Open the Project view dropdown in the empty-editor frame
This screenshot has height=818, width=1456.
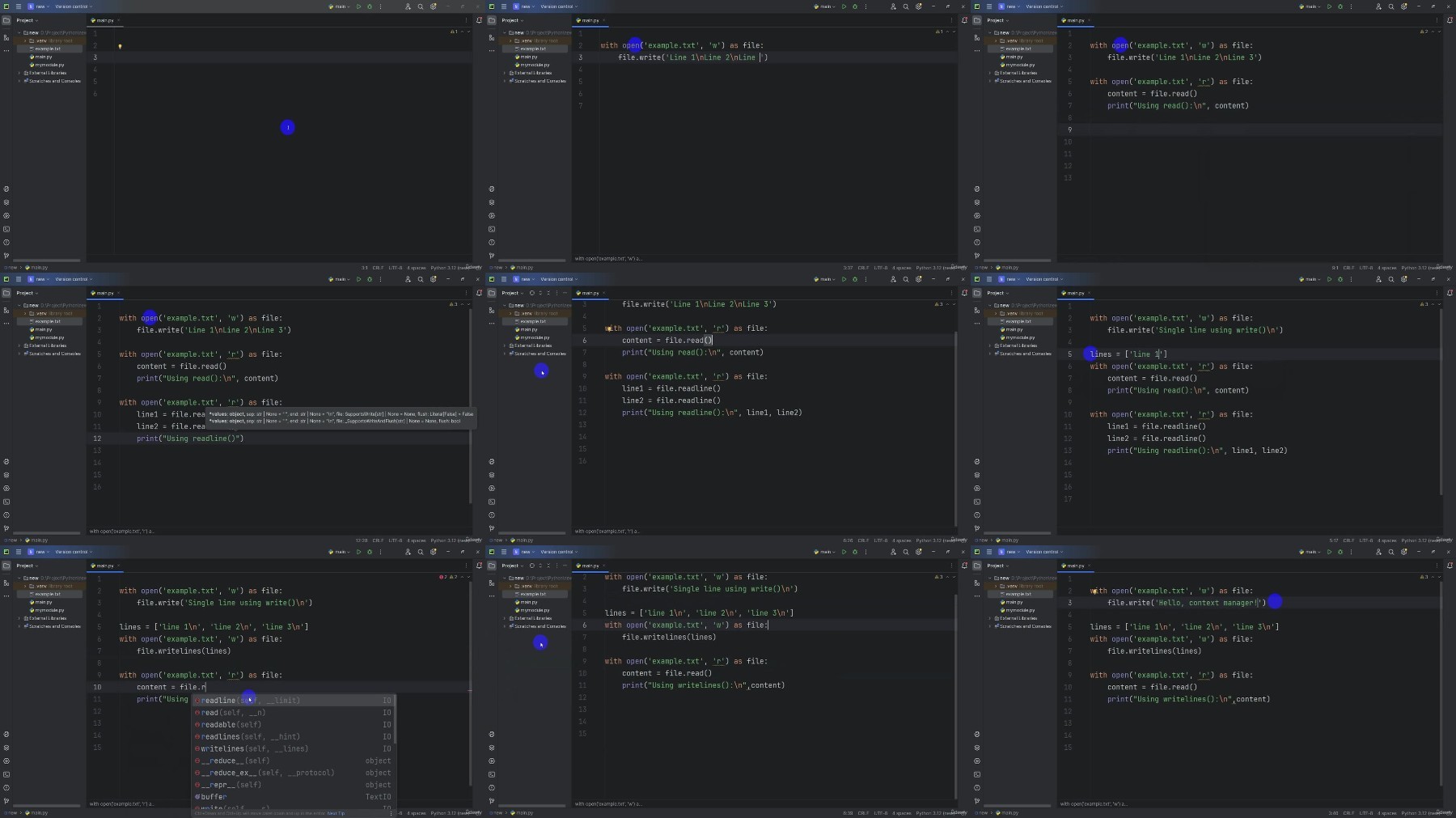pos(27,20)
